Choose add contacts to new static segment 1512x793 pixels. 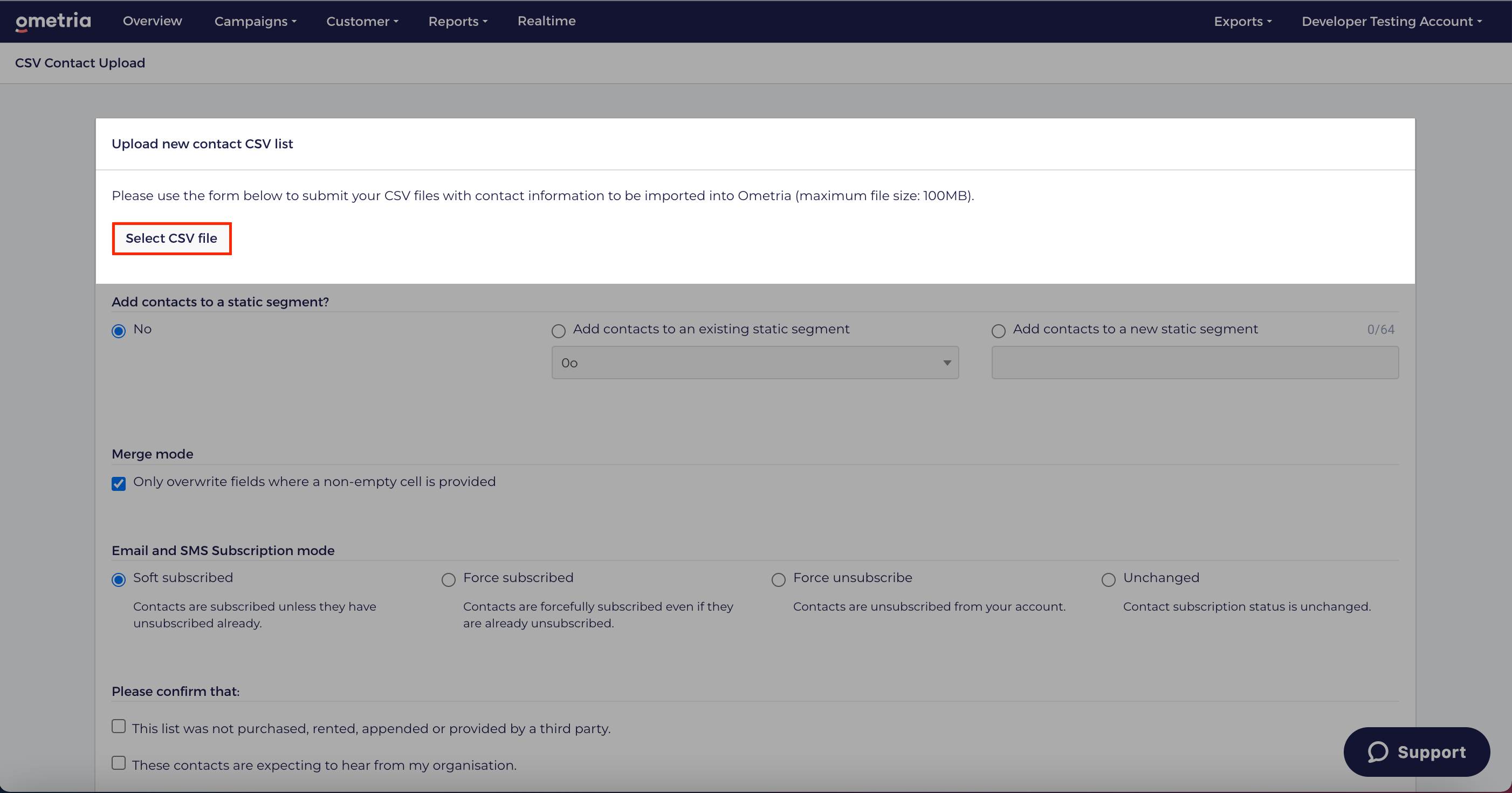[x=999, y=331]
